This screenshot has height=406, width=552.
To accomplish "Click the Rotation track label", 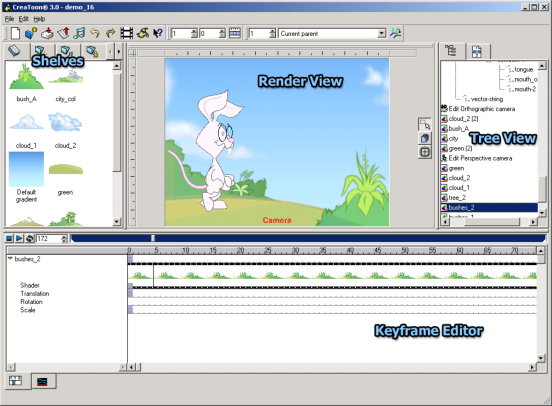I will tap(31, 302).
